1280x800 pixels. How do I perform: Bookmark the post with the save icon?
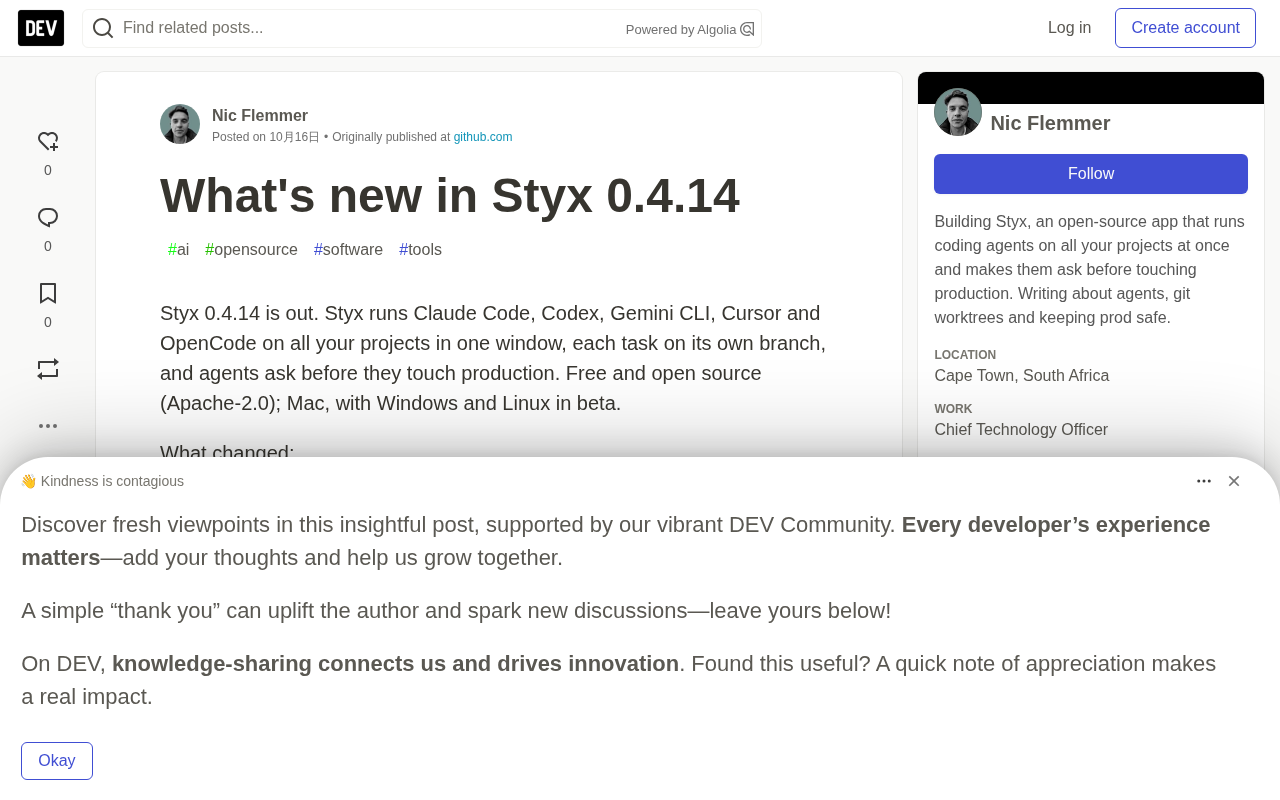(x=48, y=293)
